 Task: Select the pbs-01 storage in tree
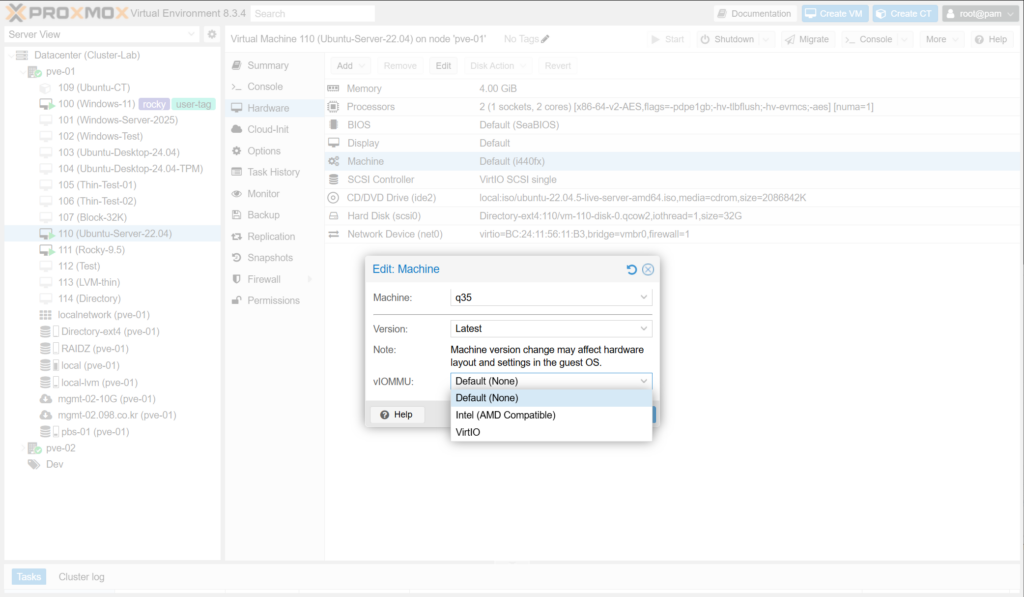pyautogui.click(x=93, y=432)
